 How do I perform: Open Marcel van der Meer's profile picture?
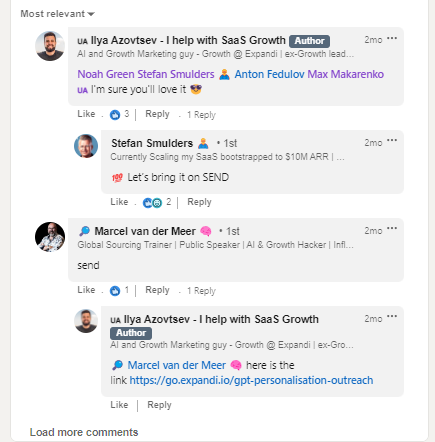point(50,237)
